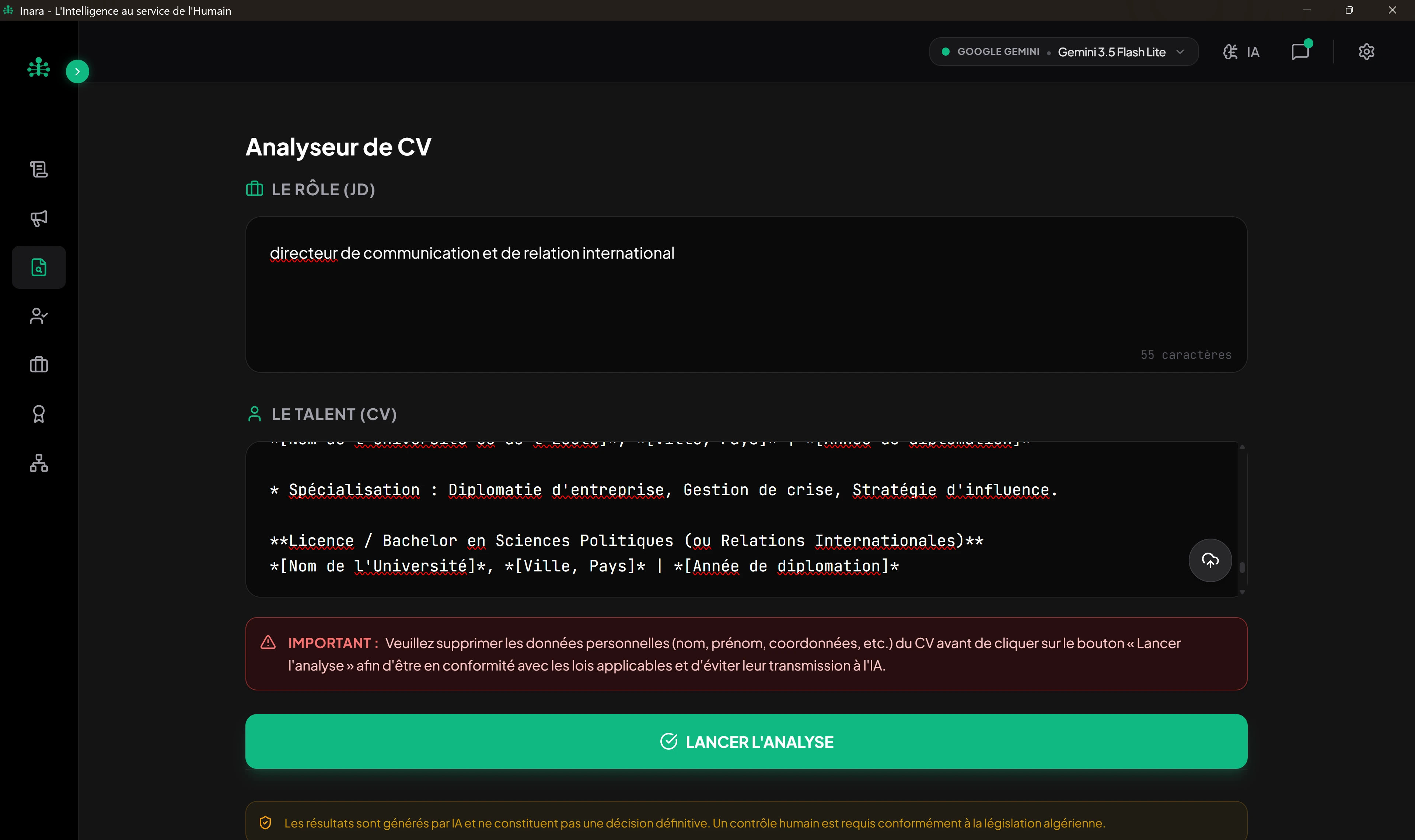Image resolution: width=1415 pixels, height=840 pixels.
Task: Click into the job description text field
Action: [x=746, y=294]
